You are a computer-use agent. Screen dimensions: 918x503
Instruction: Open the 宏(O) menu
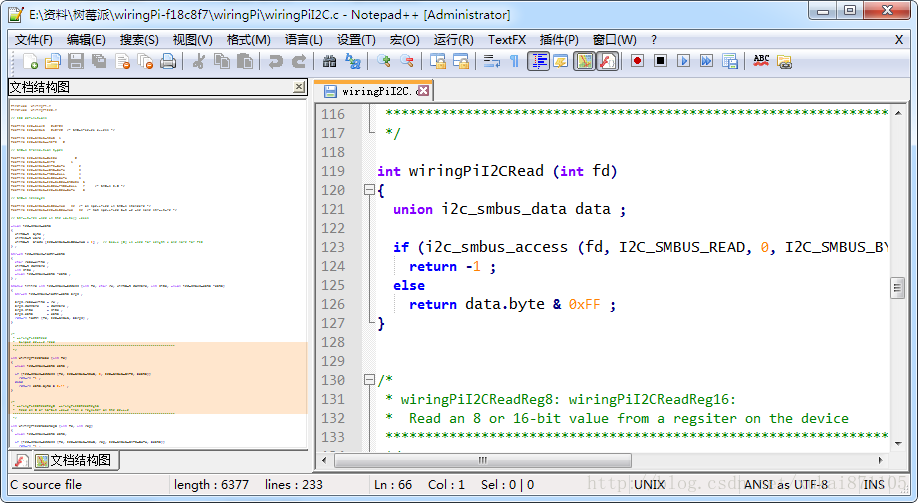click(x=405, y=39)
